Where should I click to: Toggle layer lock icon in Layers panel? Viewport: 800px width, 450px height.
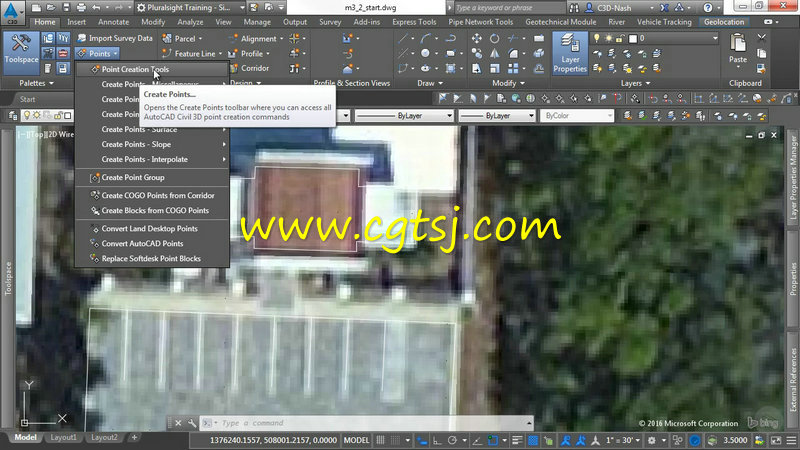[x=619, y=38]
